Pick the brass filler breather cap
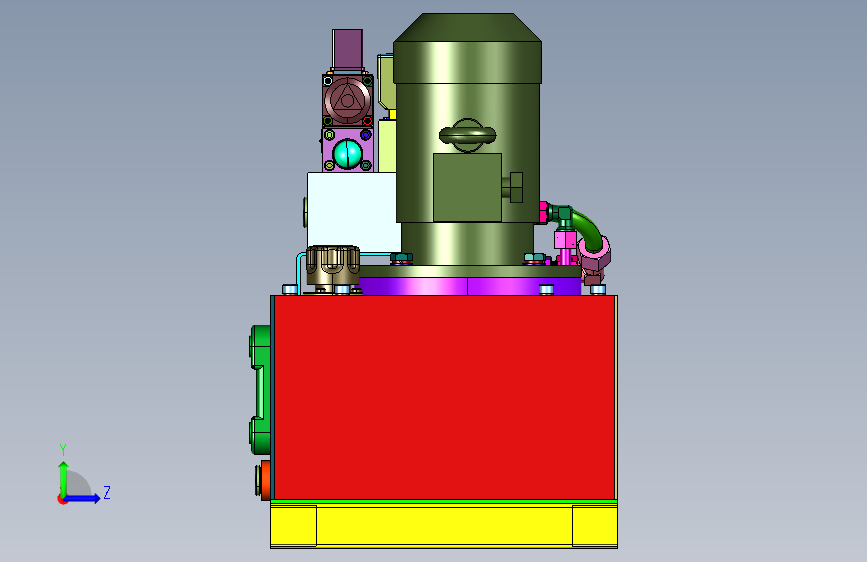 [333, 266]
